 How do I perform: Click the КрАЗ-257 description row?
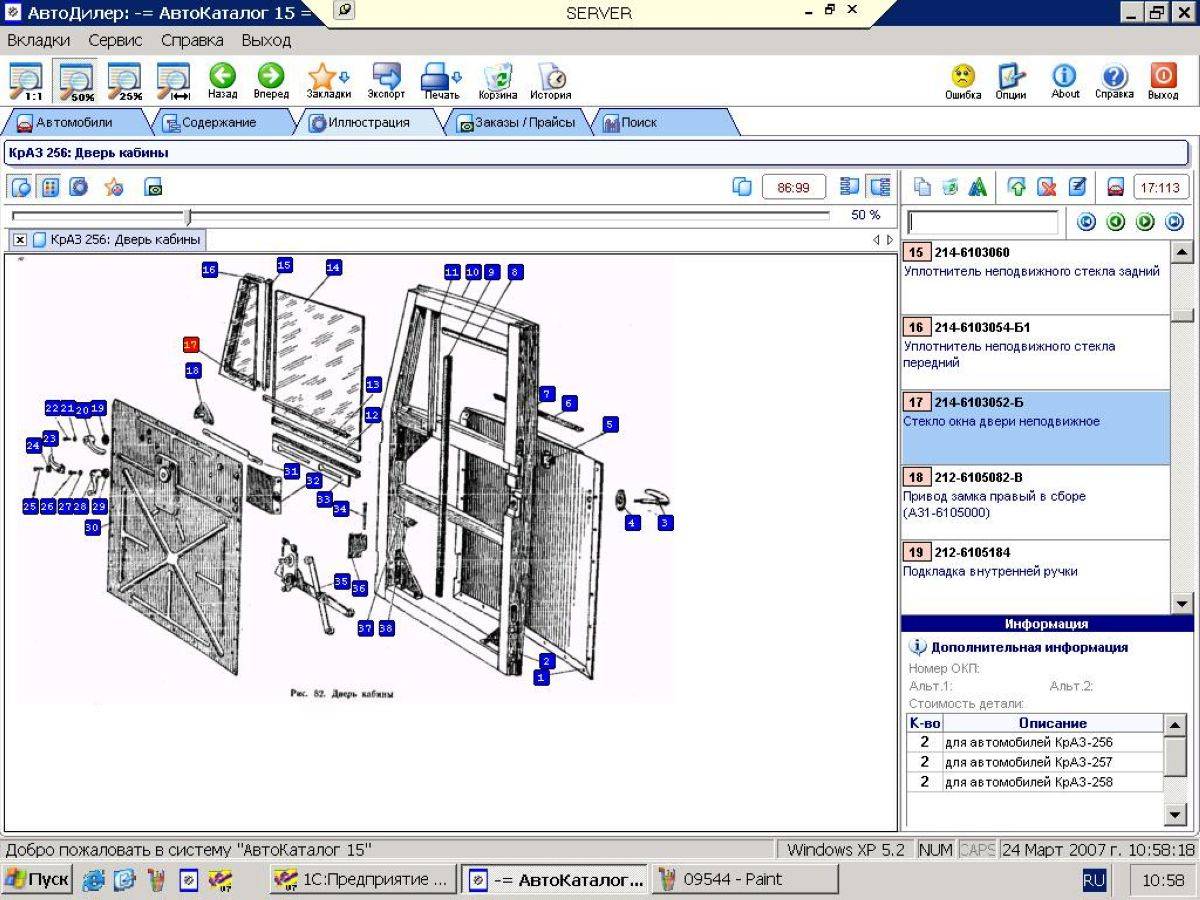[1035, 762]
